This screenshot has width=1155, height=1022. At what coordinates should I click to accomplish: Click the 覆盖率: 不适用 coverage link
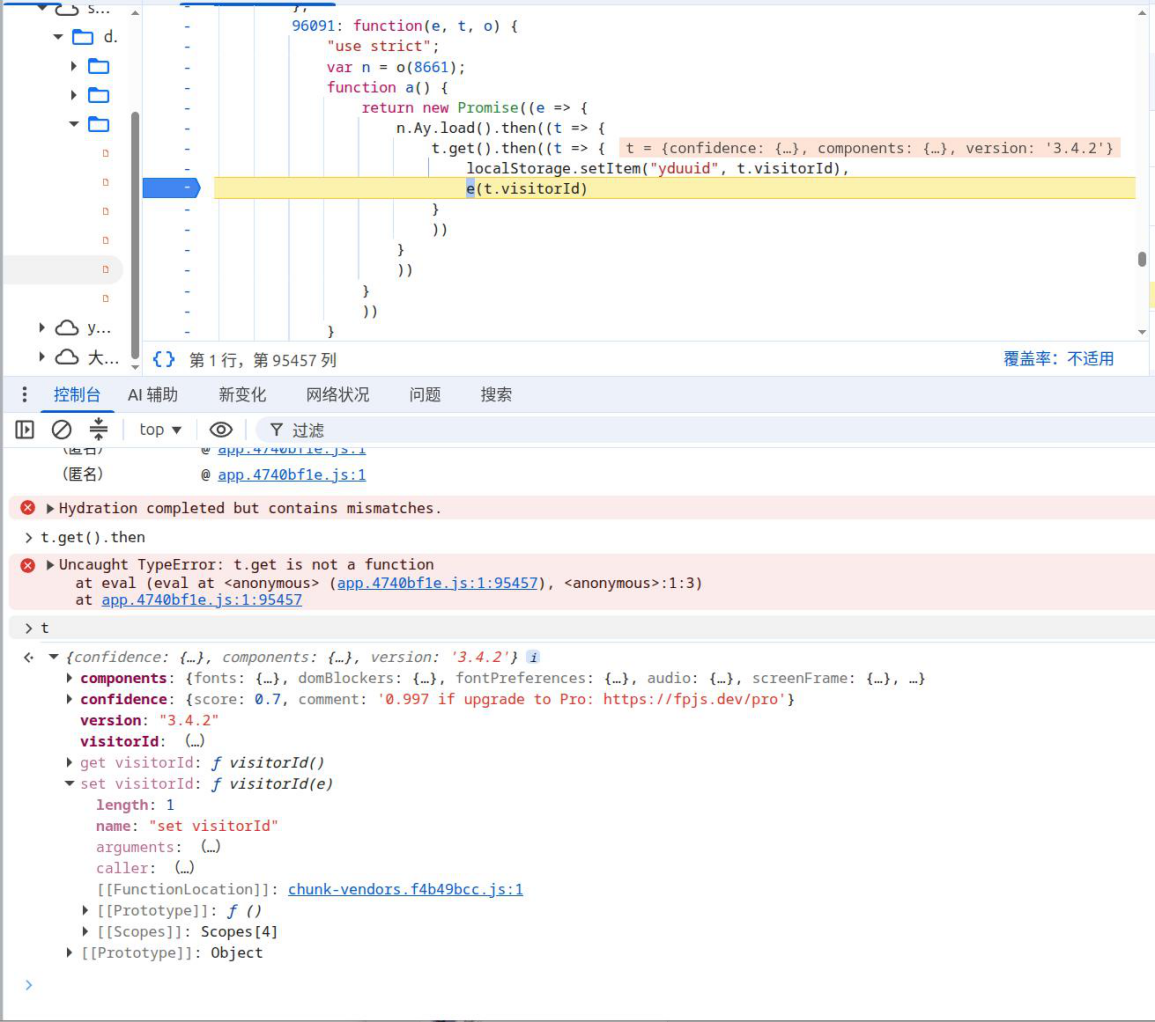(1059, 359)
